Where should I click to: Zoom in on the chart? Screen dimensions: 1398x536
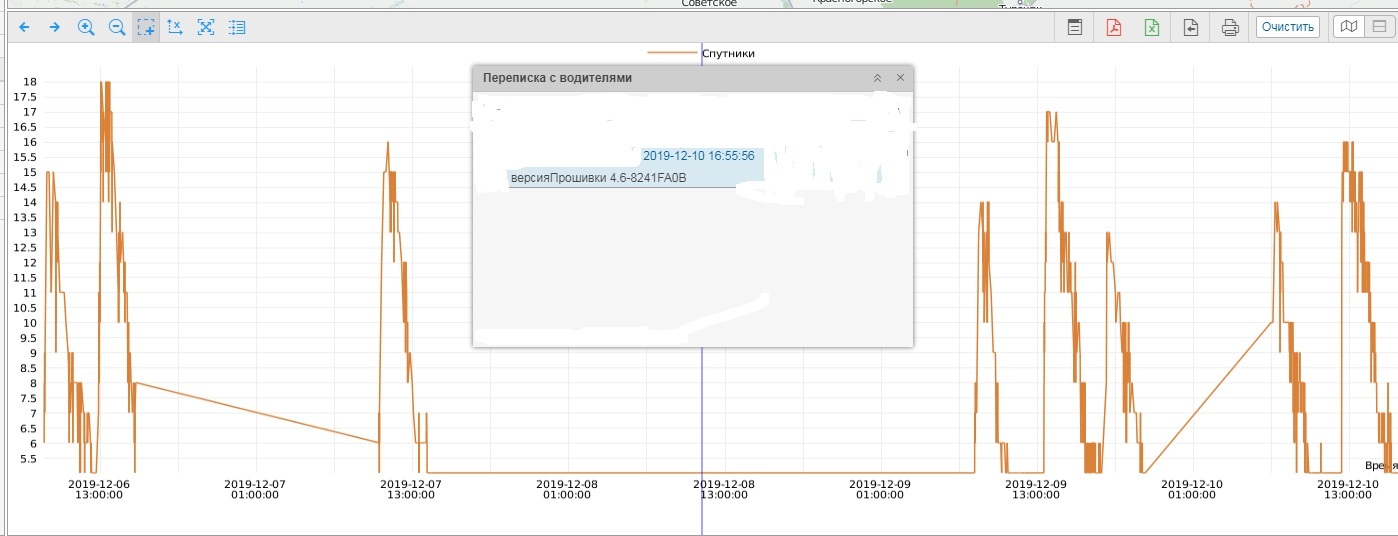click(x=86, y=27)
